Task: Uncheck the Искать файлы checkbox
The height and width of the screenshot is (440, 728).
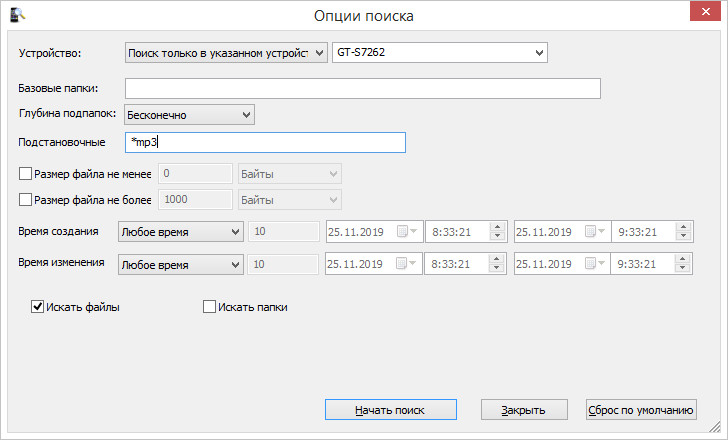Action: pyautogui.click(x=37, y=306)
